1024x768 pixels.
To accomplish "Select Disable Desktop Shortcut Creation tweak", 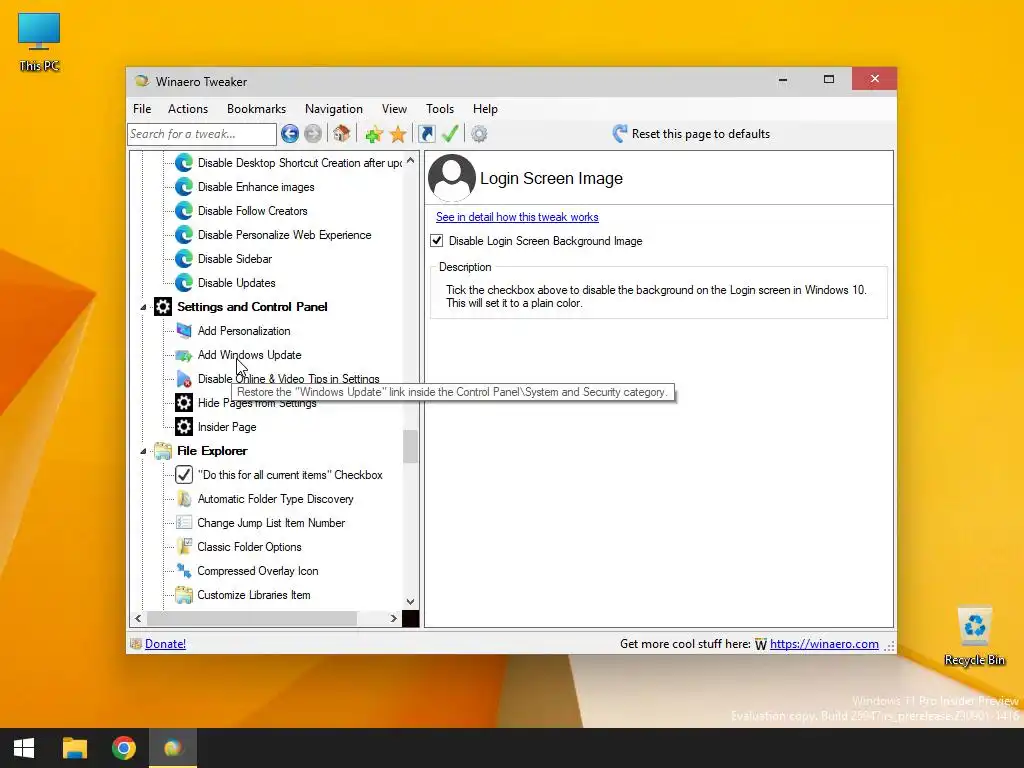I will (300, 163).
